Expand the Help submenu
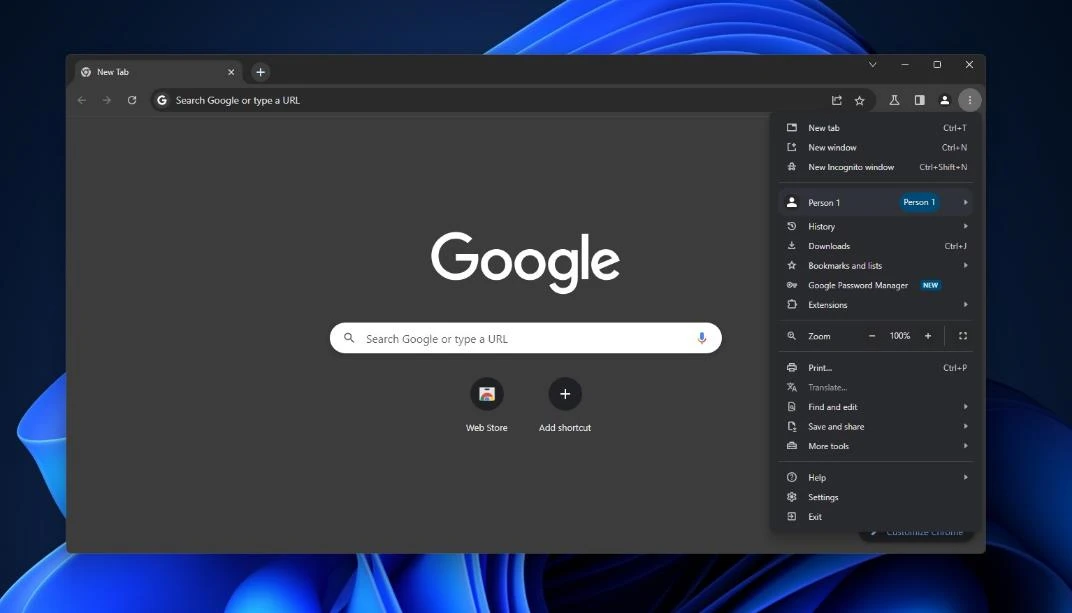Image resolution: width=1072 pixels, height=613 pixels. point(876,478)
